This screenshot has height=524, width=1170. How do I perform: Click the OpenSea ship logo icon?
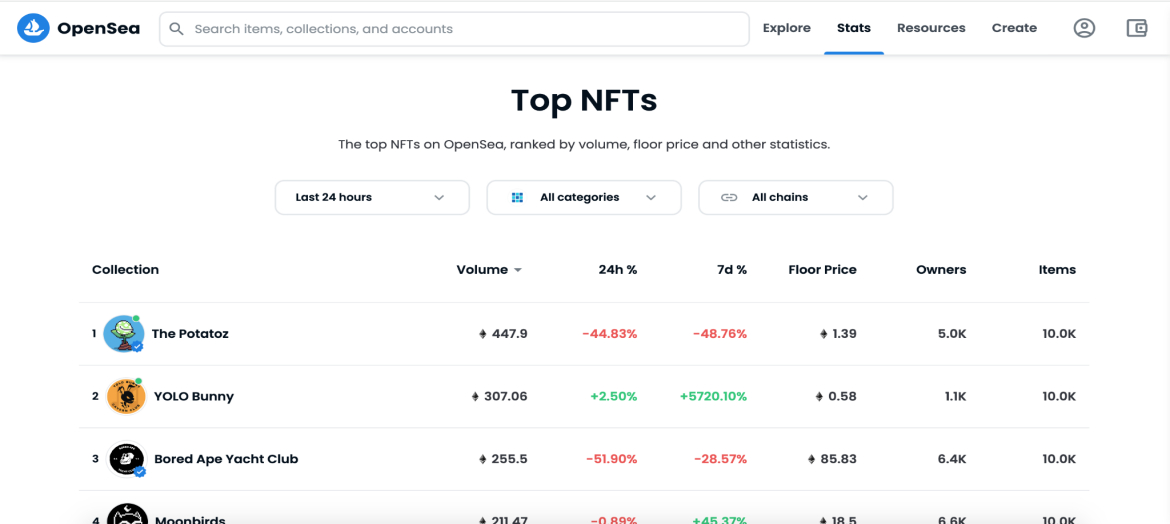point(33,28)
